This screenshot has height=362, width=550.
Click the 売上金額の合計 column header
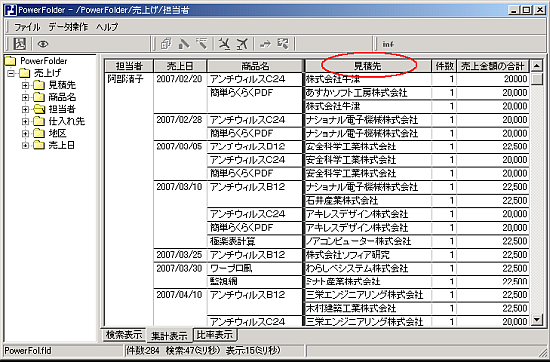[x=493, y=66]
